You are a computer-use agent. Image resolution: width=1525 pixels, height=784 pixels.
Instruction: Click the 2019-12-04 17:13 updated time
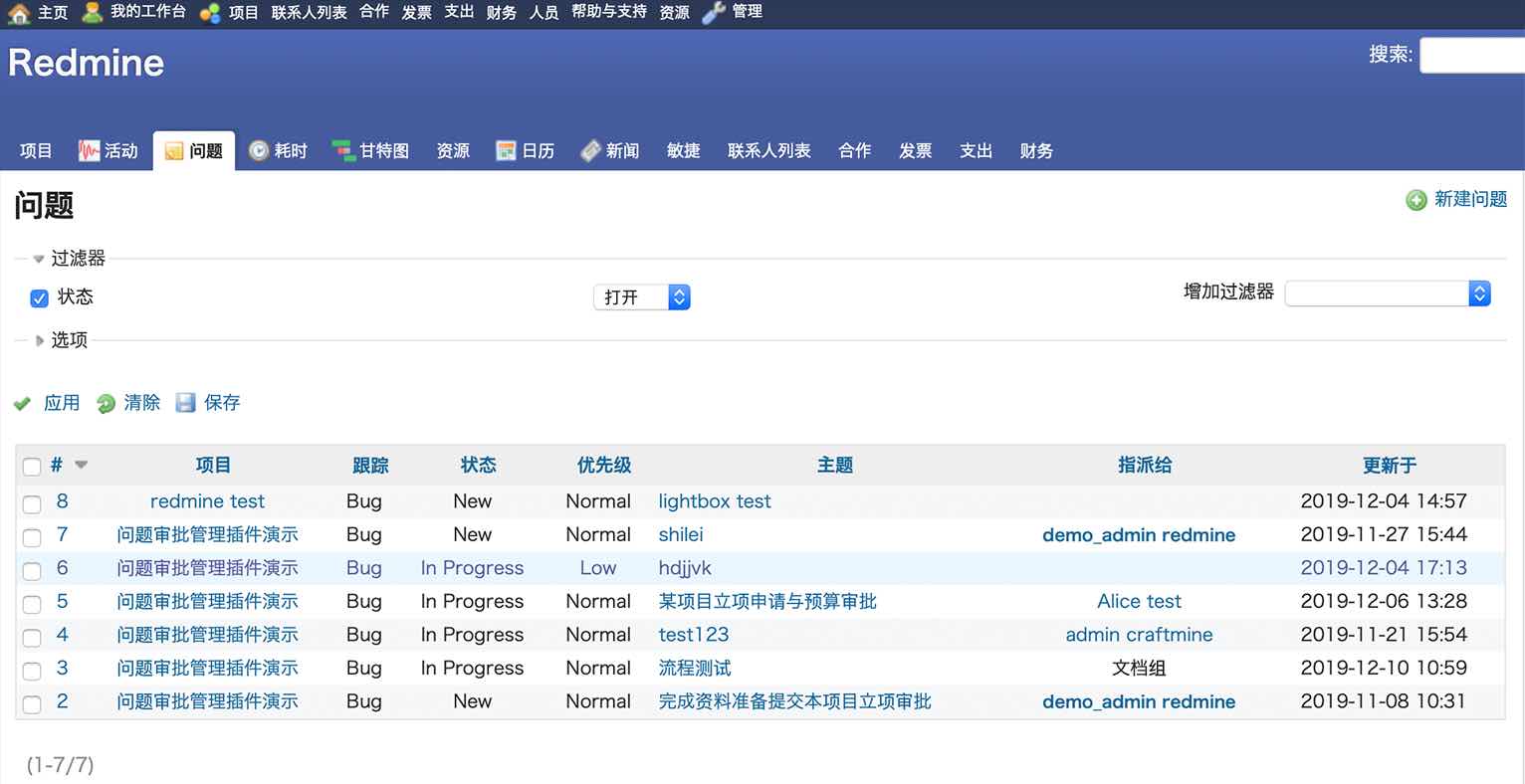click(1384, 568)
